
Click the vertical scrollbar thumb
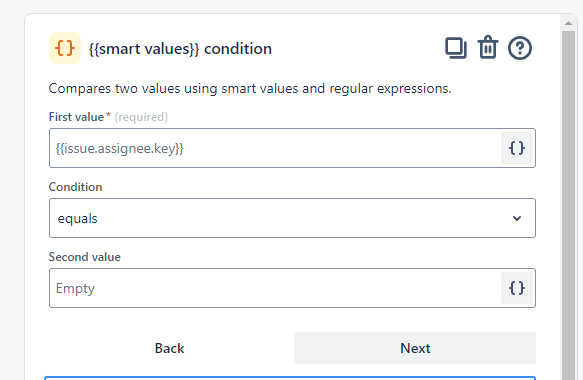568,205
